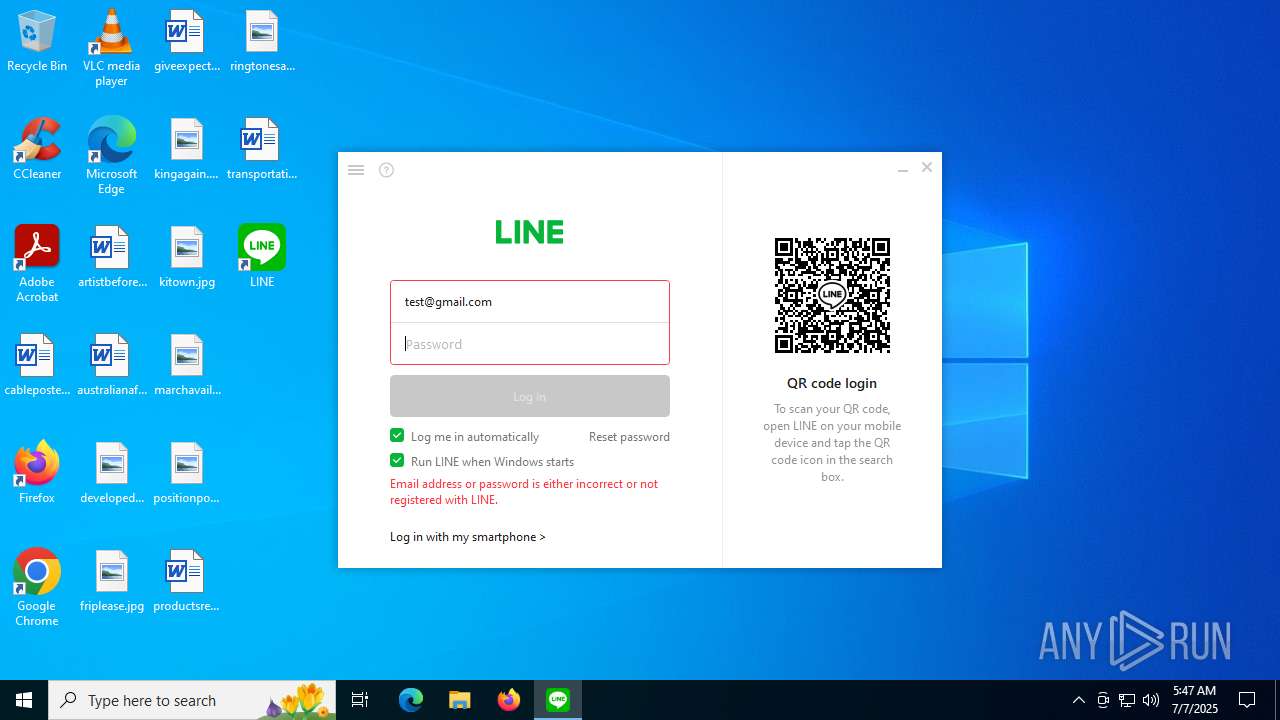The image size is (1280, 720).
Task: Choose Log in with my smartphone
Action: [x=468, y=537]
